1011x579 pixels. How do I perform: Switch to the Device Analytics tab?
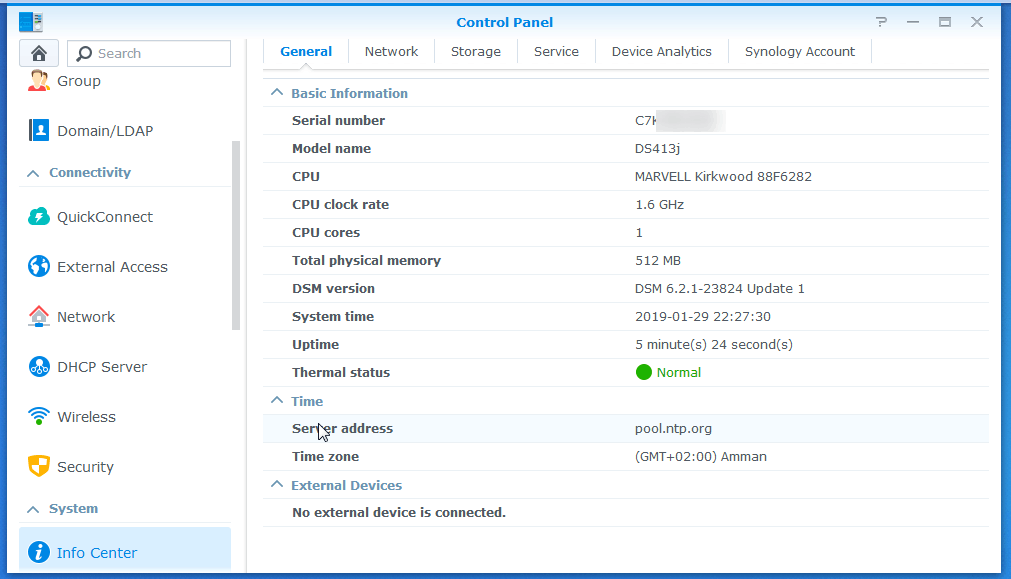(x=662, y=51)
